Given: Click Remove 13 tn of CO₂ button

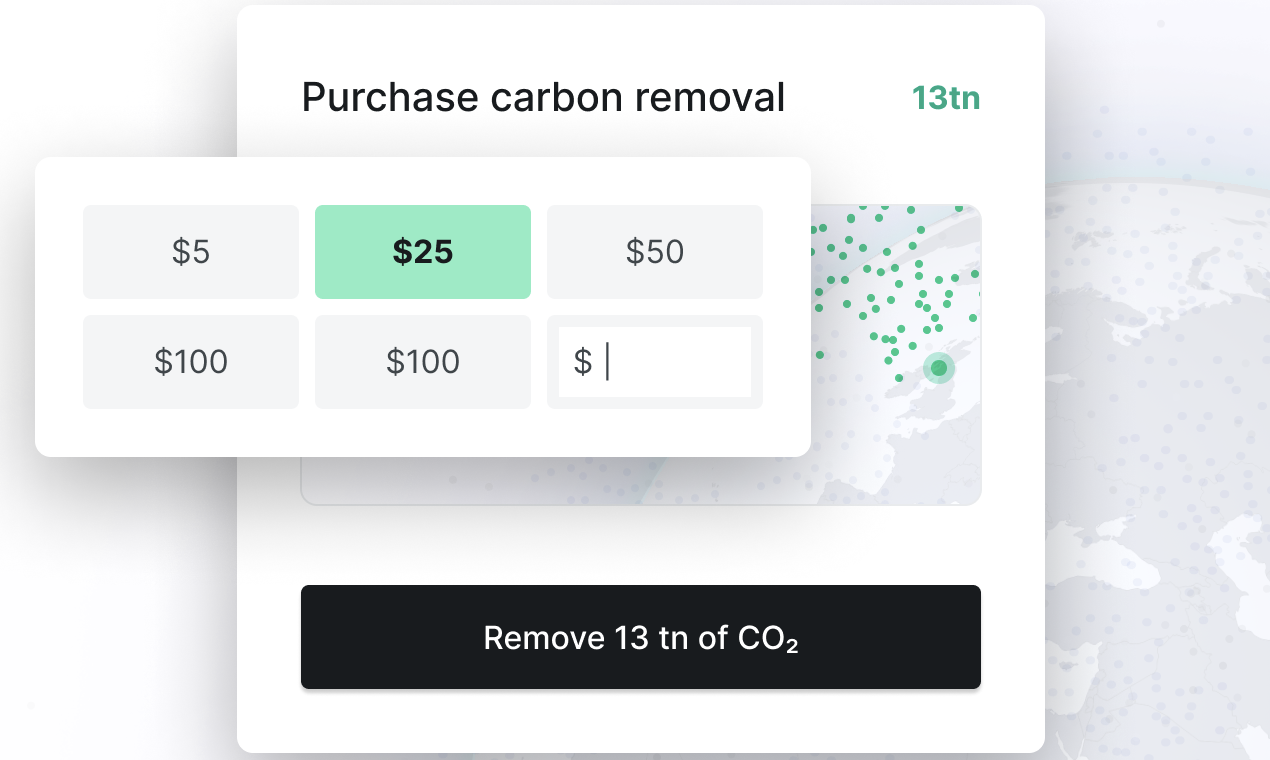Looking at the screenshot, I should (641, 637).
